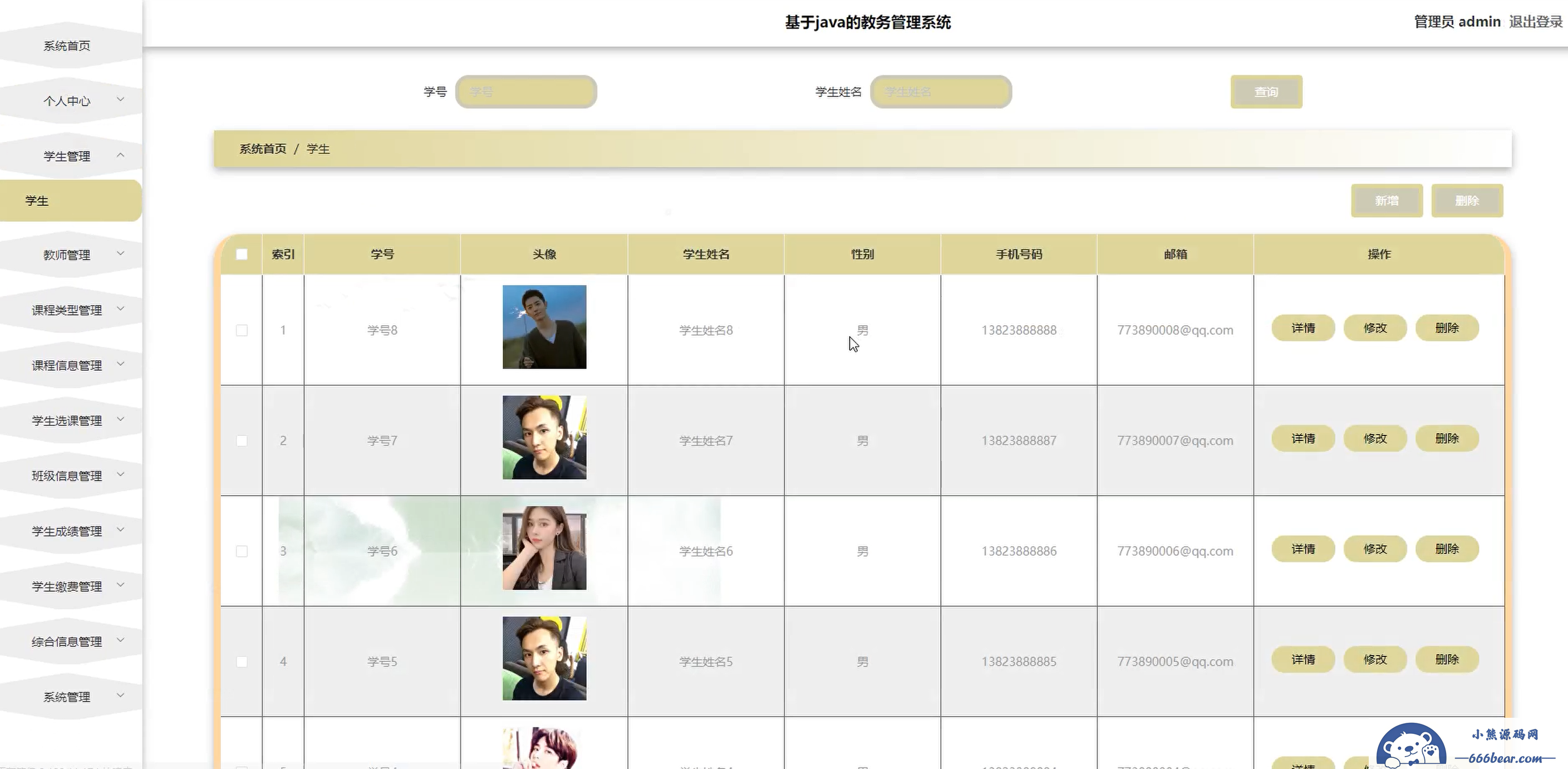Open 系统首页 in the sidebar
The height and width of the screenshot is (769, 1568).
[x=67, y=46]
